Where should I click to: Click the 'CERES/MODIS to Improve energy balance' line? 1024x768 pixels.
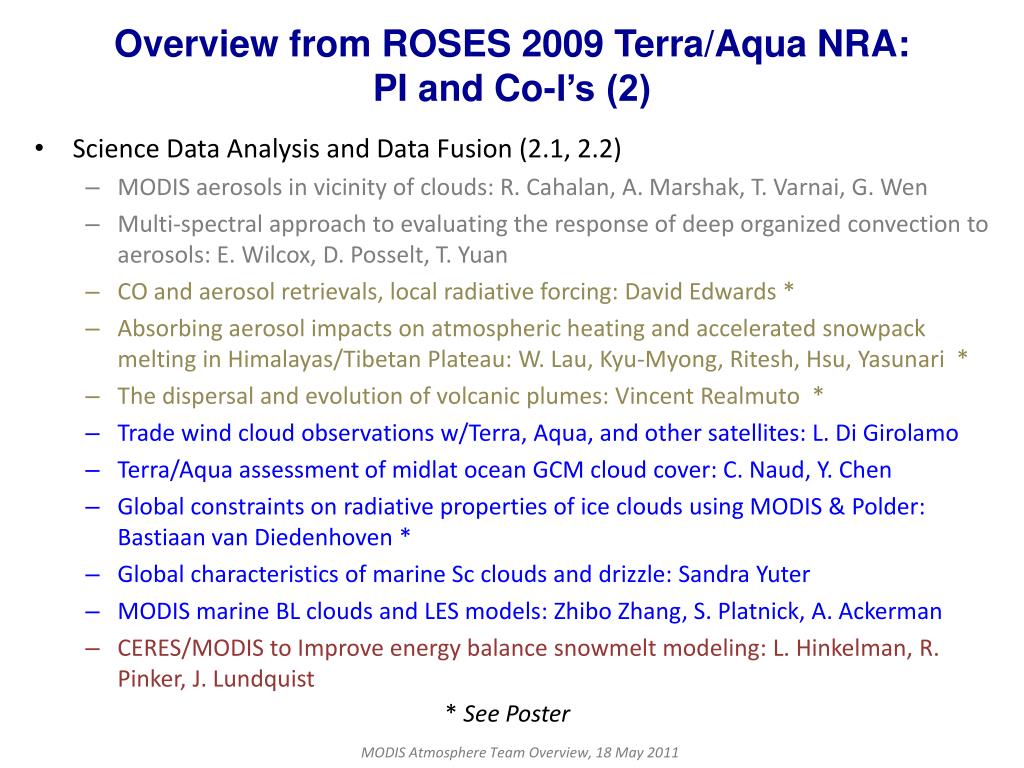pos(528,648)
